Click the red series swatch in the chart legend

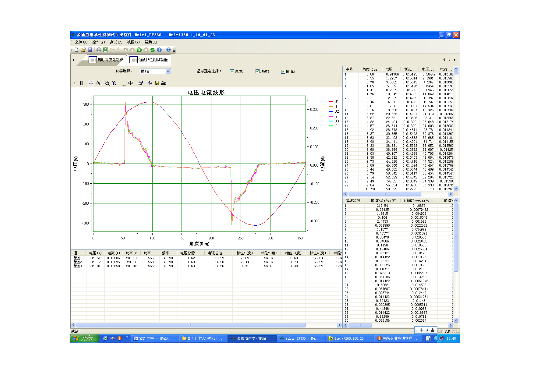click(x=331, y=102)
